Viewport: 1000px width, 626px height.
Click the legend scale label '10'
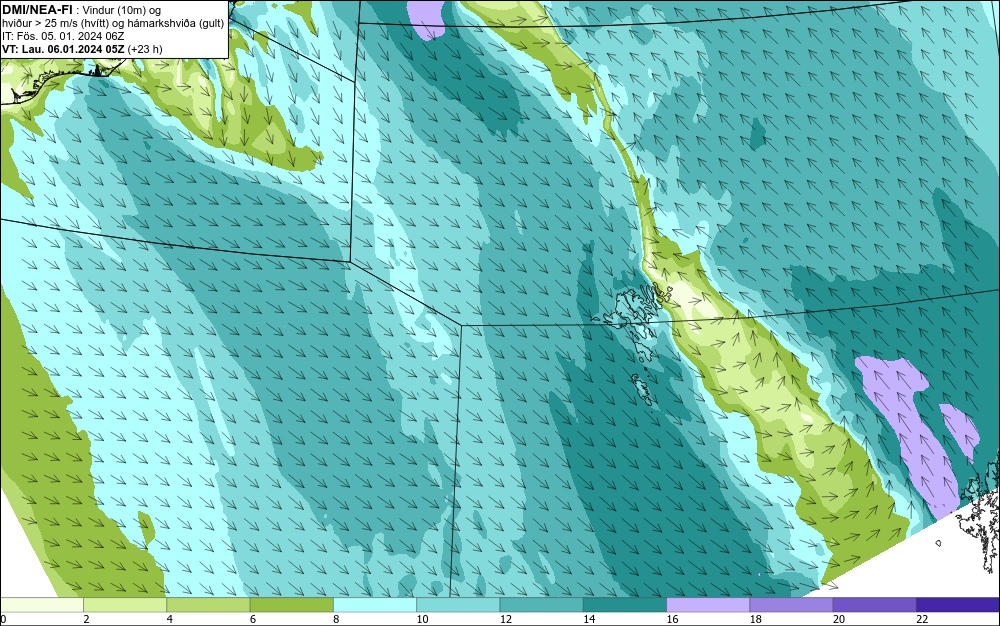(x=422, y=619)
